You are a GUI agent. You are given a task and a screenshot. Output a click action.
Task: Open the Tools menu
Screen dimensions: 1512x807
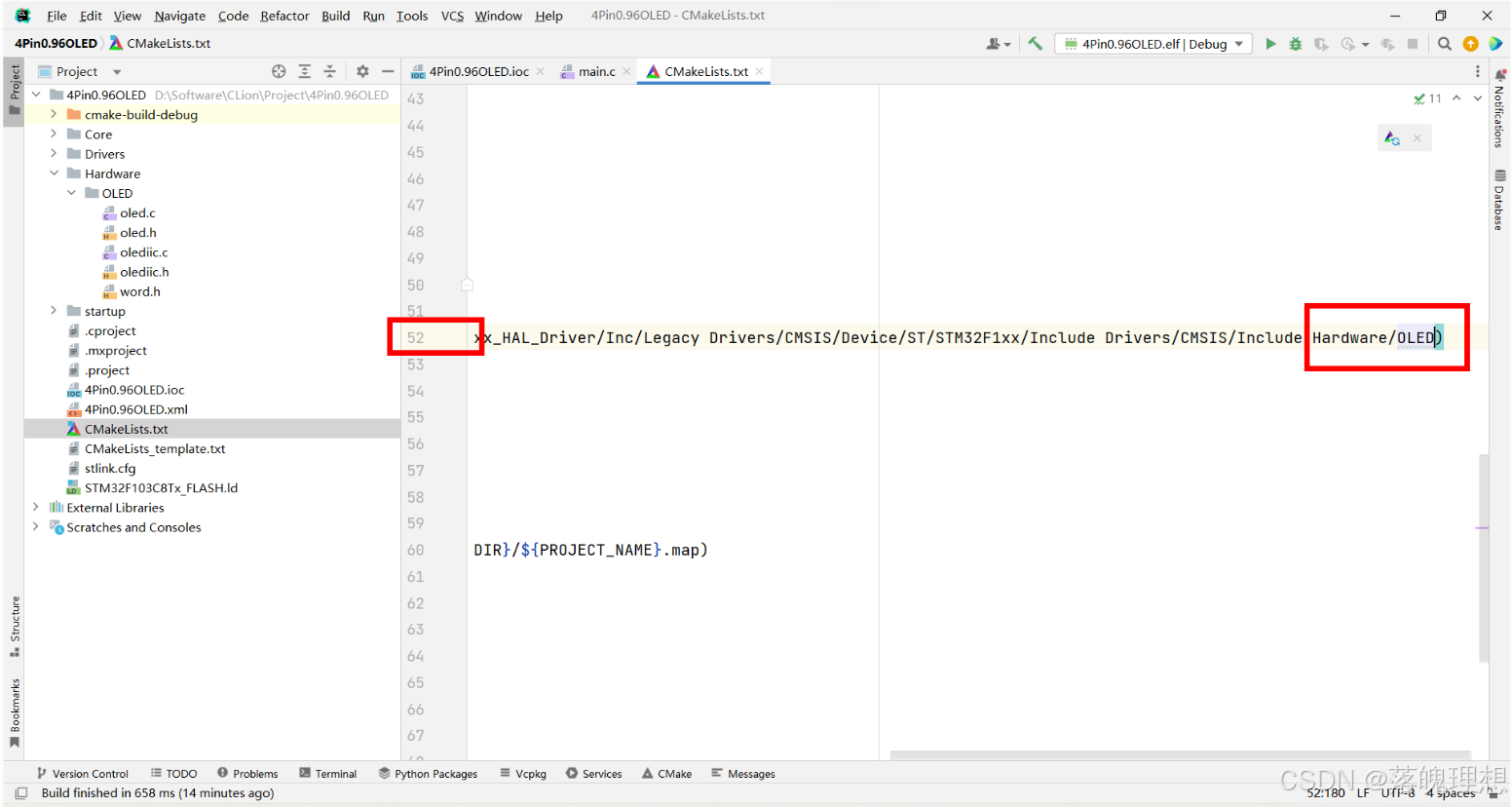pos(412,16)
